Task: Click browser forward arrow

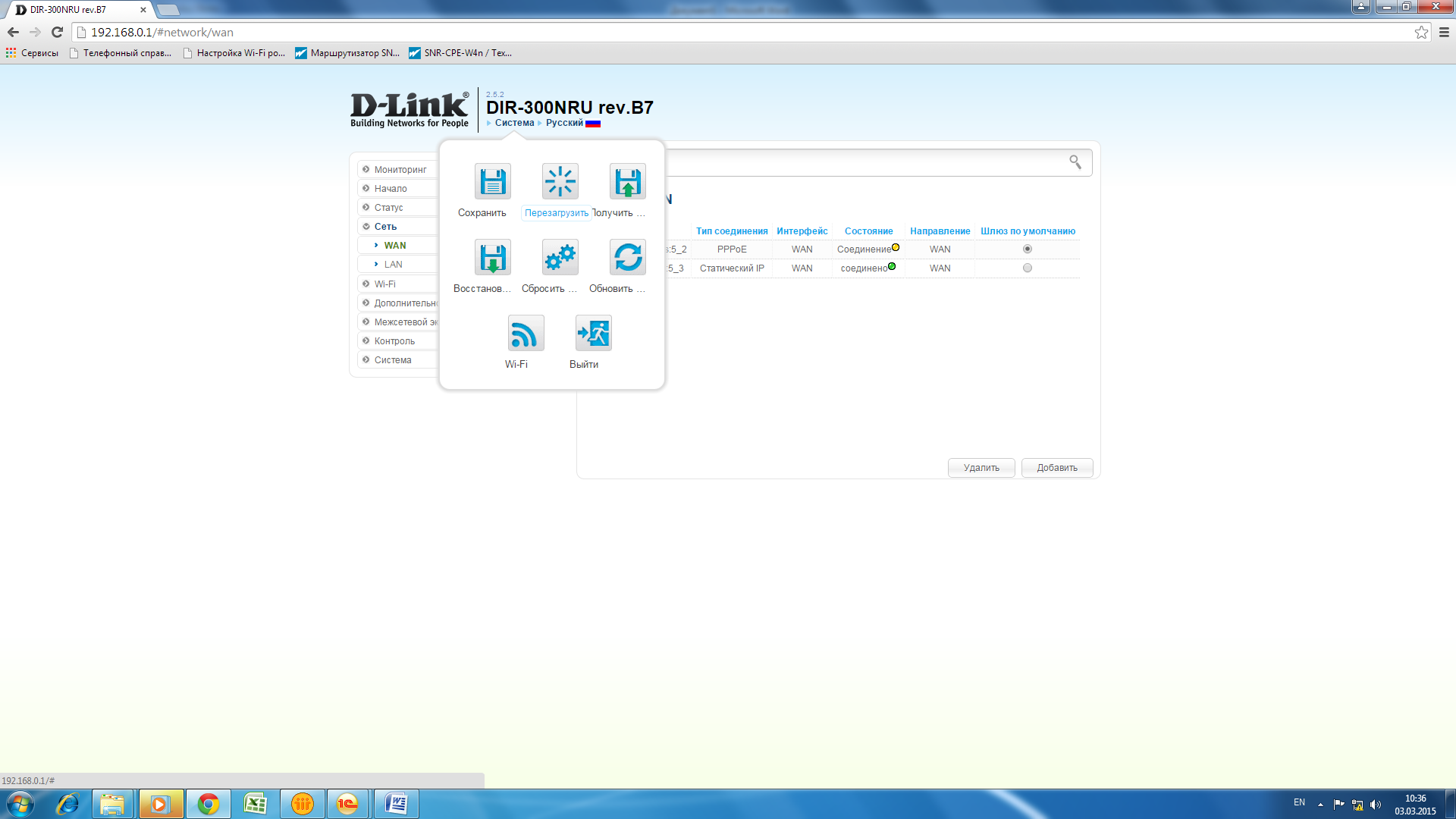Action: [x=35, y=32]
